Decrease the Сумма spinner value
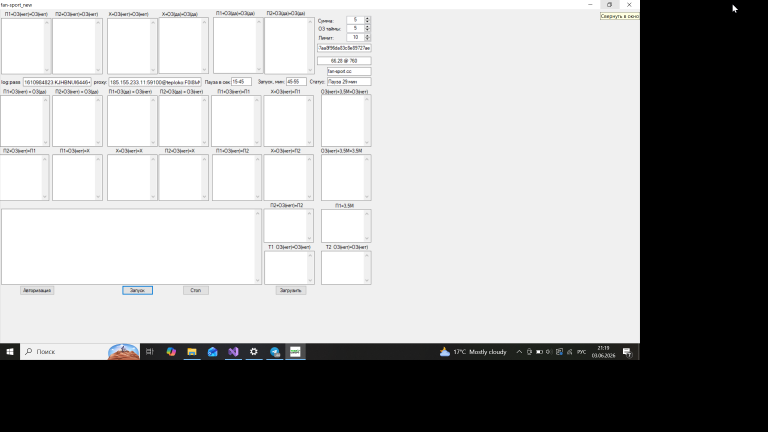The height and width of the screenshot is (432, 768). coord(367,22)
